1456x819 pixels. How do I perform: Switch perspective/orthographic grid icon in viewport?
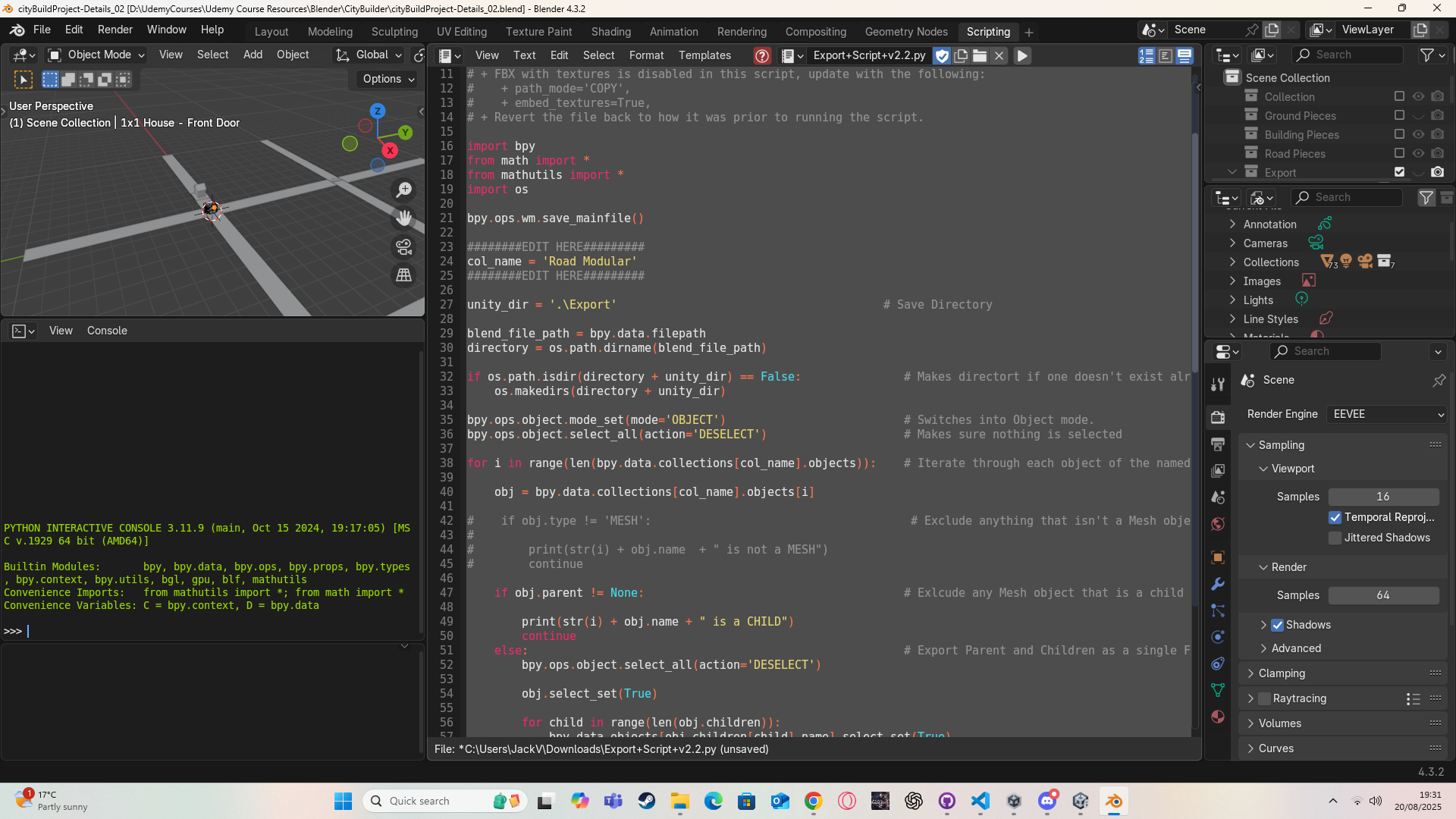[x=404, y=275]
